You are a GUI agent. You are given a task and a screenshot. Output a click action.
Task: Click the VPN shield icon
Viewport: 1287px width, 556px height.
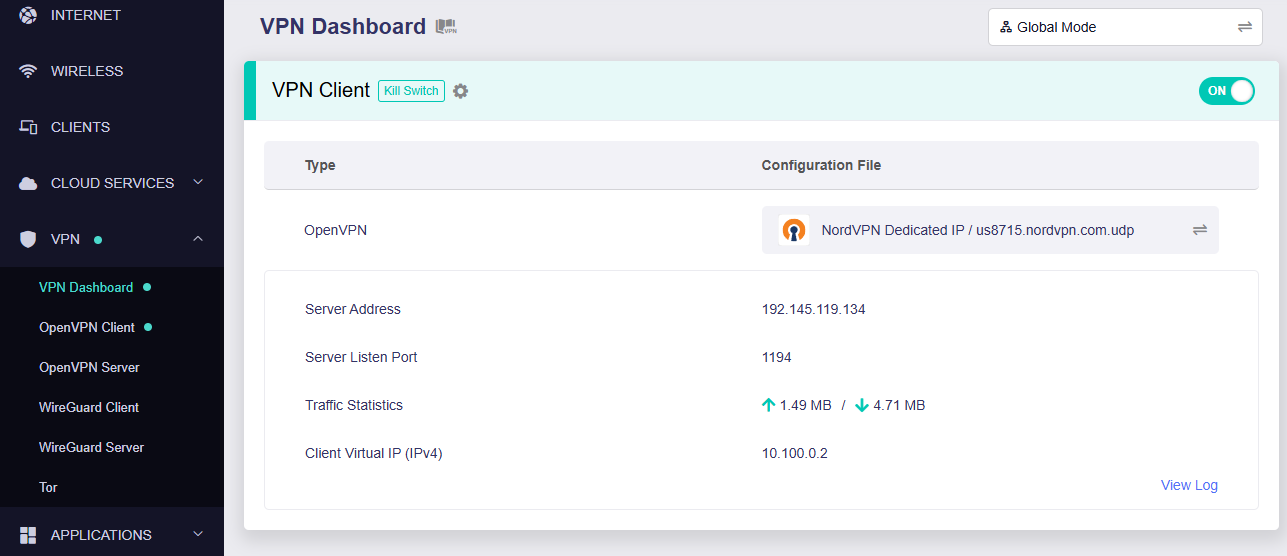28,239
